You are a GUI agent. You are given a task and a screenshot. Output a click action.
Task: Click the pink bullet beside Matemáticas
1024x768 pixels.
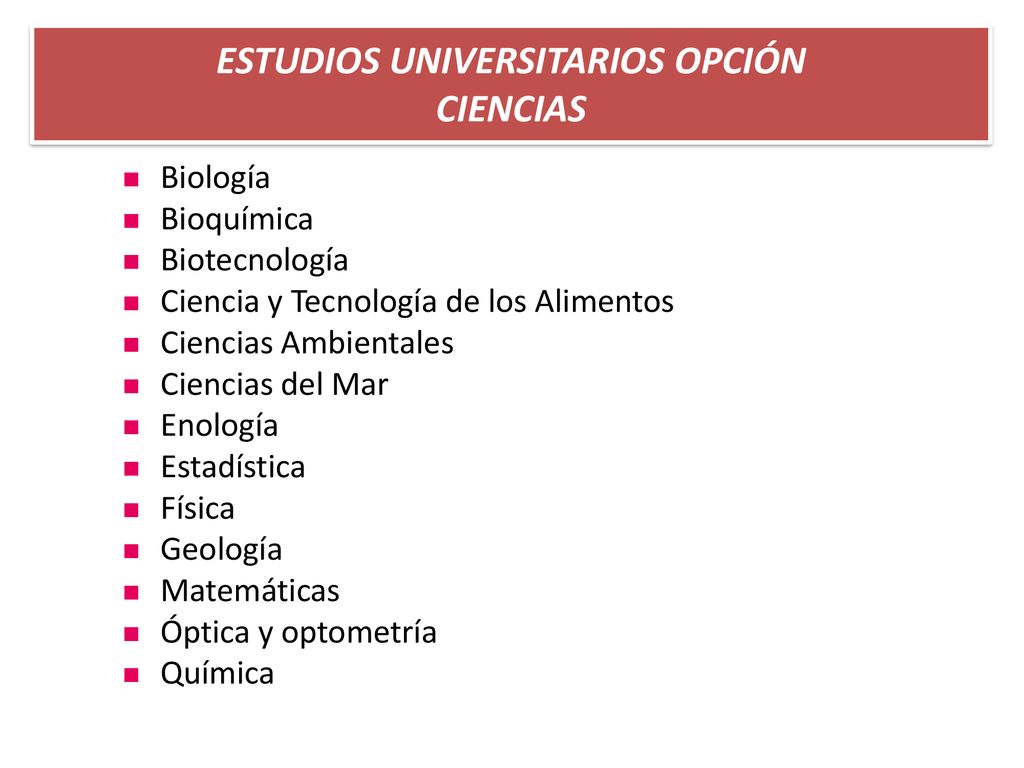point(131,592)
